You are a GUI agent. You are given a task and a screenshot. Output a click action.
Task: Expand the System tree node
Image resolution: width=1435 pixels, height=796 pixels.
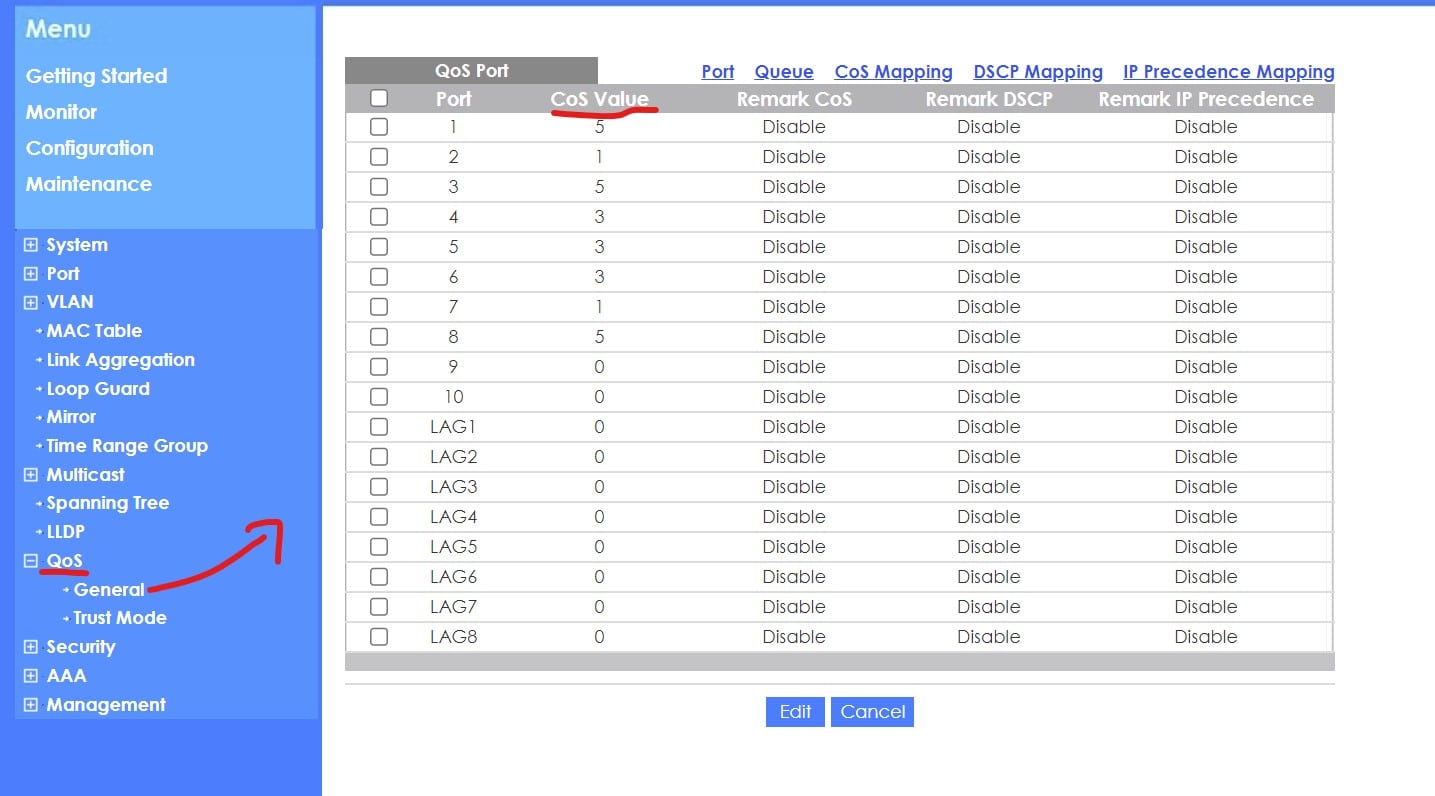point(31,245)
